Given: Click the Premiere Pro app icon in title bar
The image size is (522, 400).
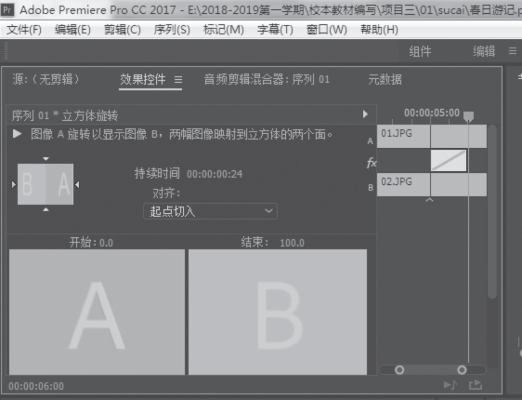Looking at the screenshot, I should [x=7, y=10].
